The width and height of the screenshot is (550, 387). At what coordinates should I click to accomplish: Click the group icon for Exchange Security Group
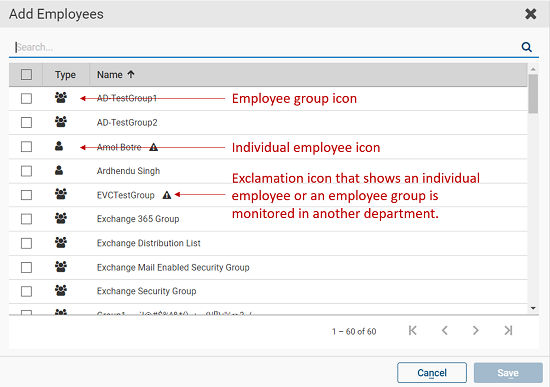click(61, 291)
